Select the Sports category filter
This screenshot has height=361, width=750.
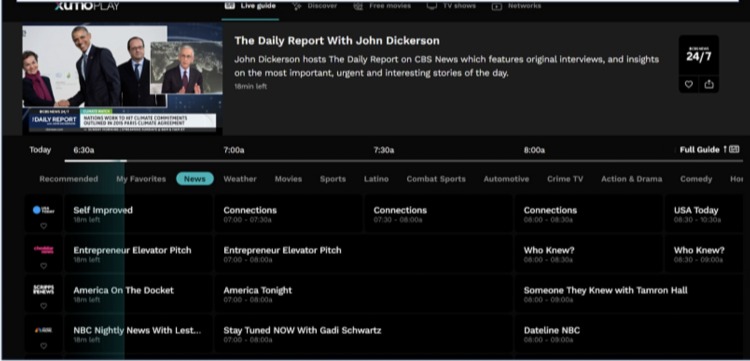click(333, 179)
